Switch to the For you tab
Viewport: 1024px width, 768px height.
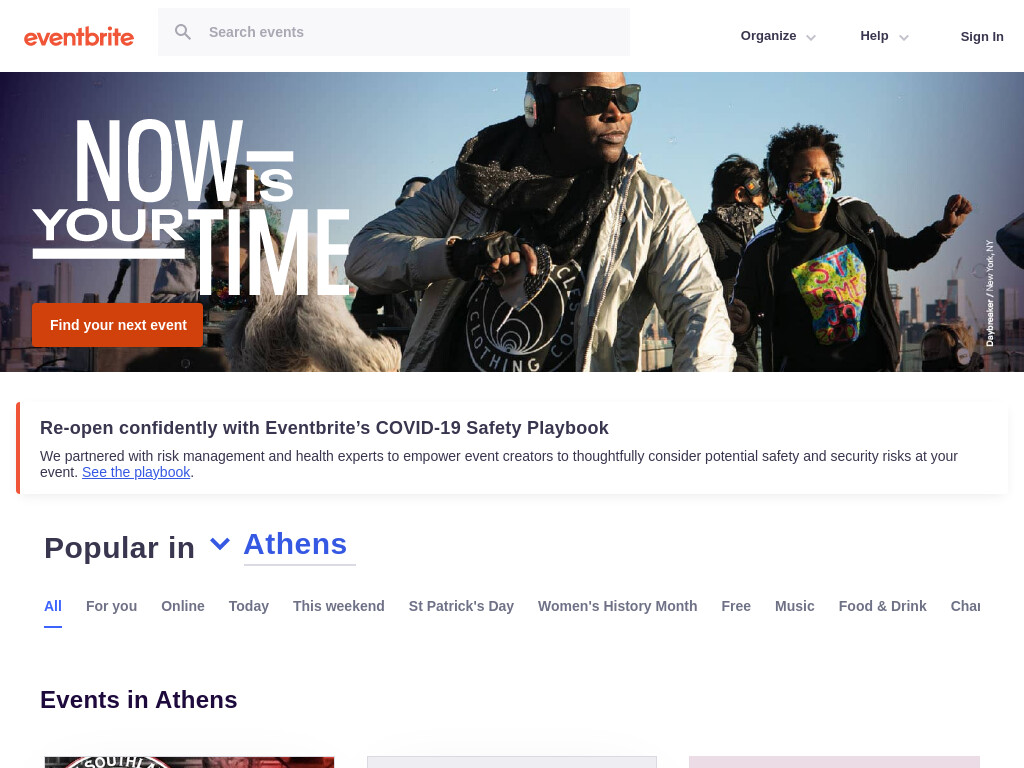(112, 607)
